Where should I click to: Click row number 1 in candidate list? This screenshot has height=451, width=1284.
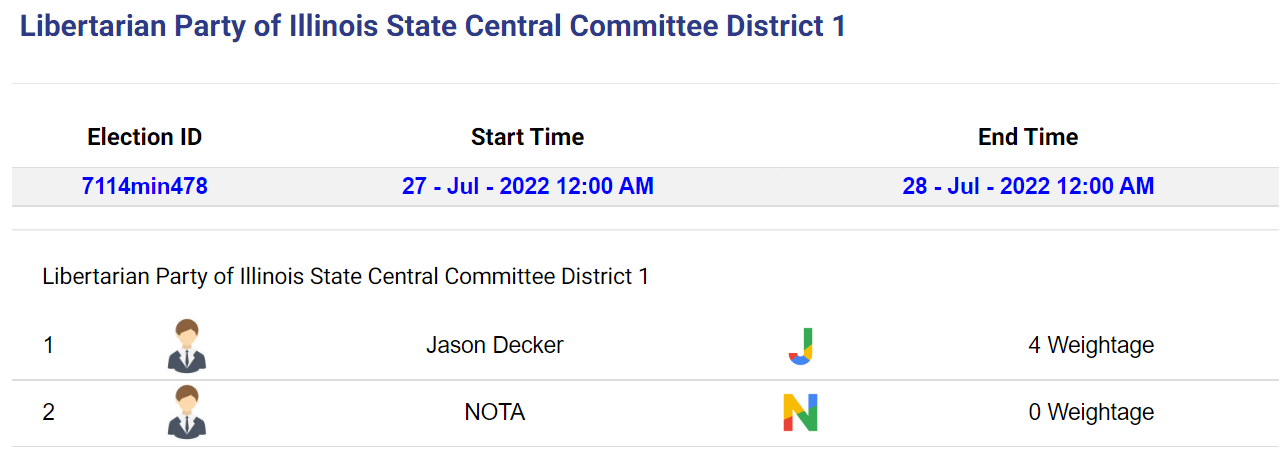click(x=48, y=345)
